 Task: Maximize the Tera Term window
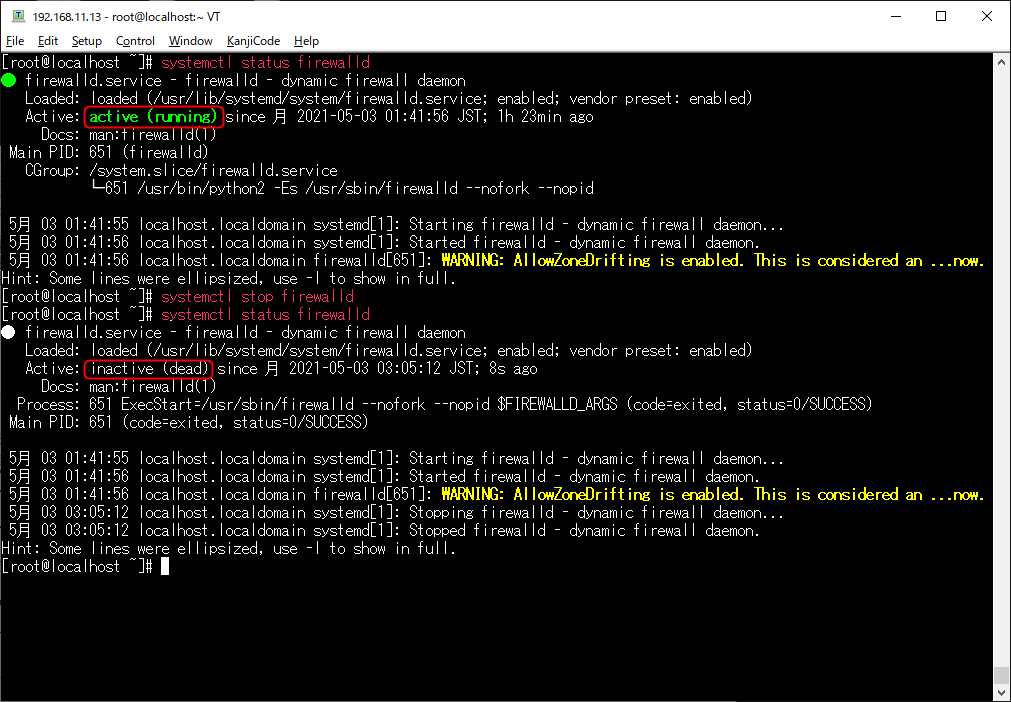coord(941,16)
